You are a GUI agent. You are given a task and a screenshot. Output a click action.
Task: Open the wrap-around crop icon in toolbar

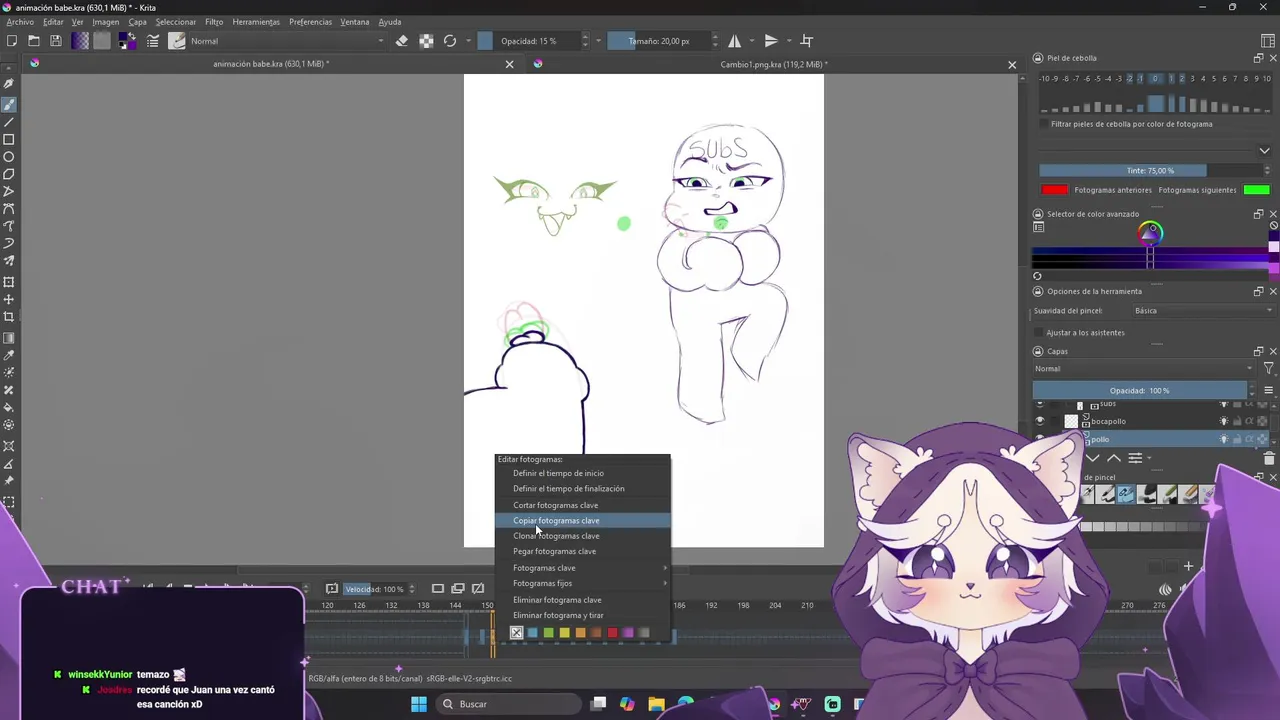pyautogui.click(x=807, y=41)
